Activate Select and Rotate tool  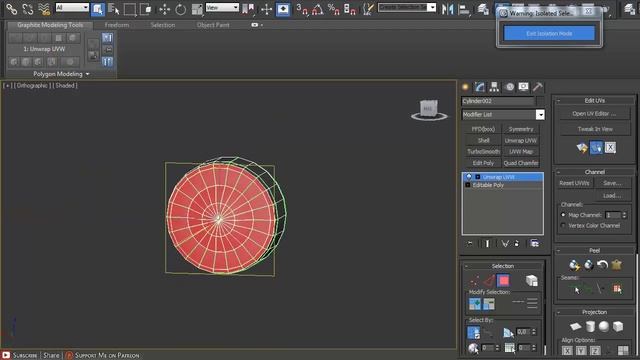point(180,9)
